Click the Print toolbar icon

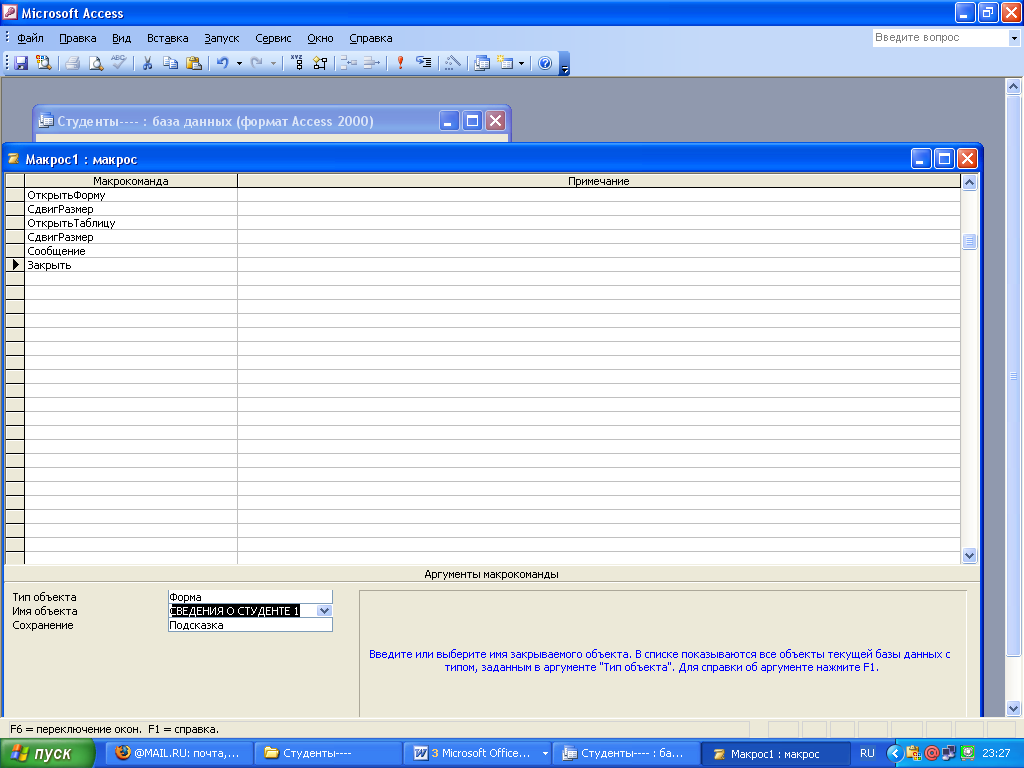(x=72, y=63)
